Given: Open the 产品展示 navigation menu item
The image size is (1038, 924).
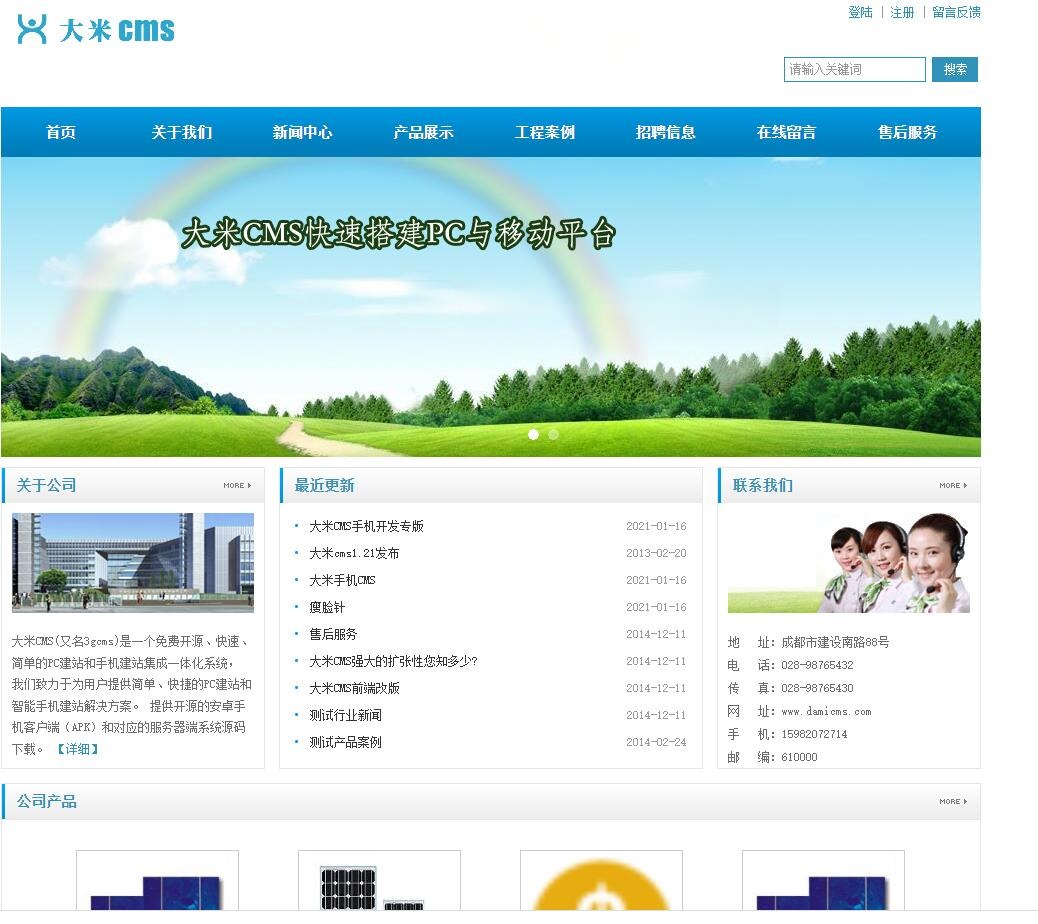Looking at the screenshot, I should [423, 131].
